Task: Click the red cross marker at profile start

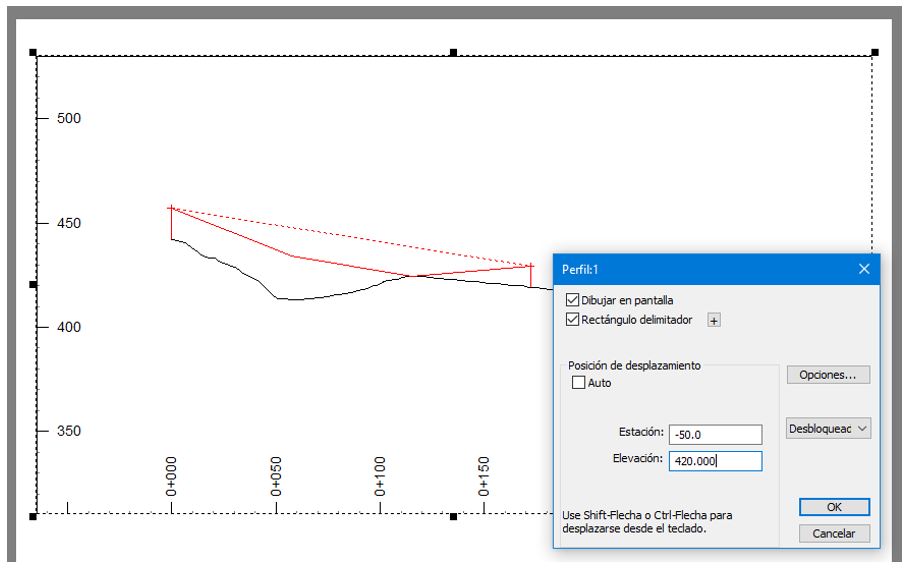Action: click(x=172, y=208)
